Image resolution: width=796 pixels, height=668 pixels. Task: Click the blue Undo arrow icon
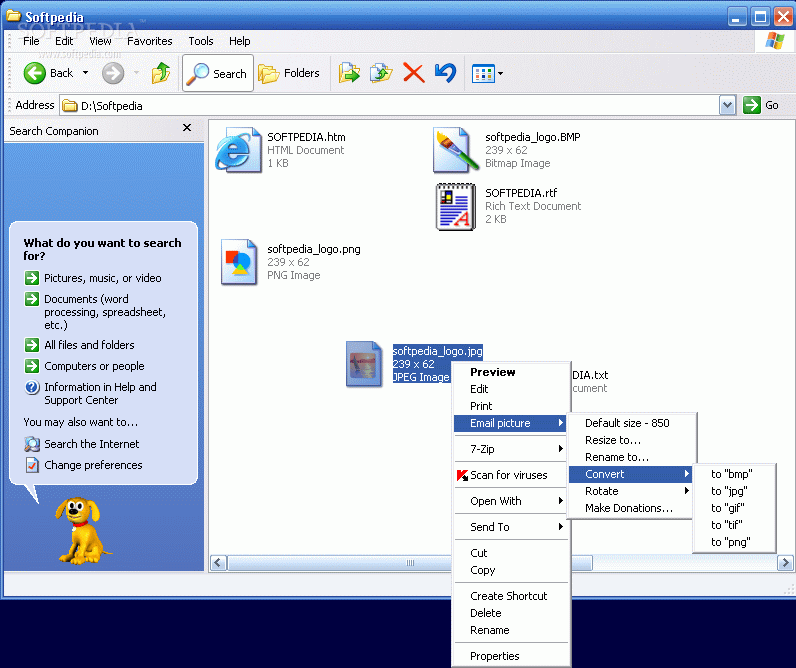(445, 73)
